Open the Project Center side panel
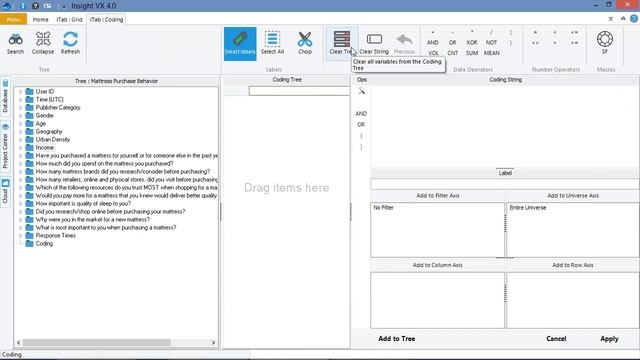Viewport: 640px width, 360px height. tap(5, 146)
